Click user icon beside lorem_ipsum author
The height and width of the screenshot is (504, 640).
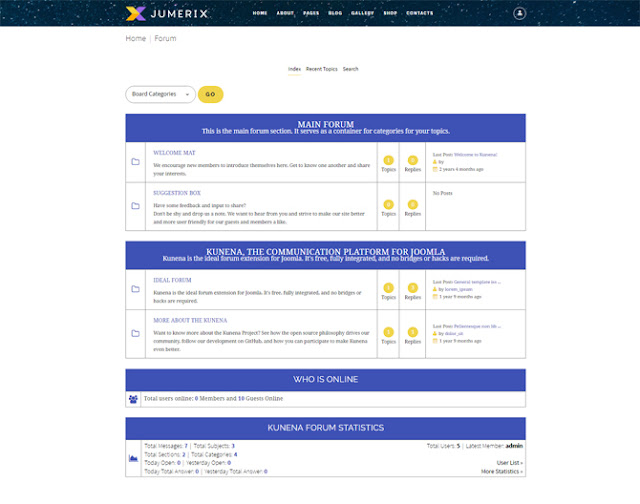point(435,289)
